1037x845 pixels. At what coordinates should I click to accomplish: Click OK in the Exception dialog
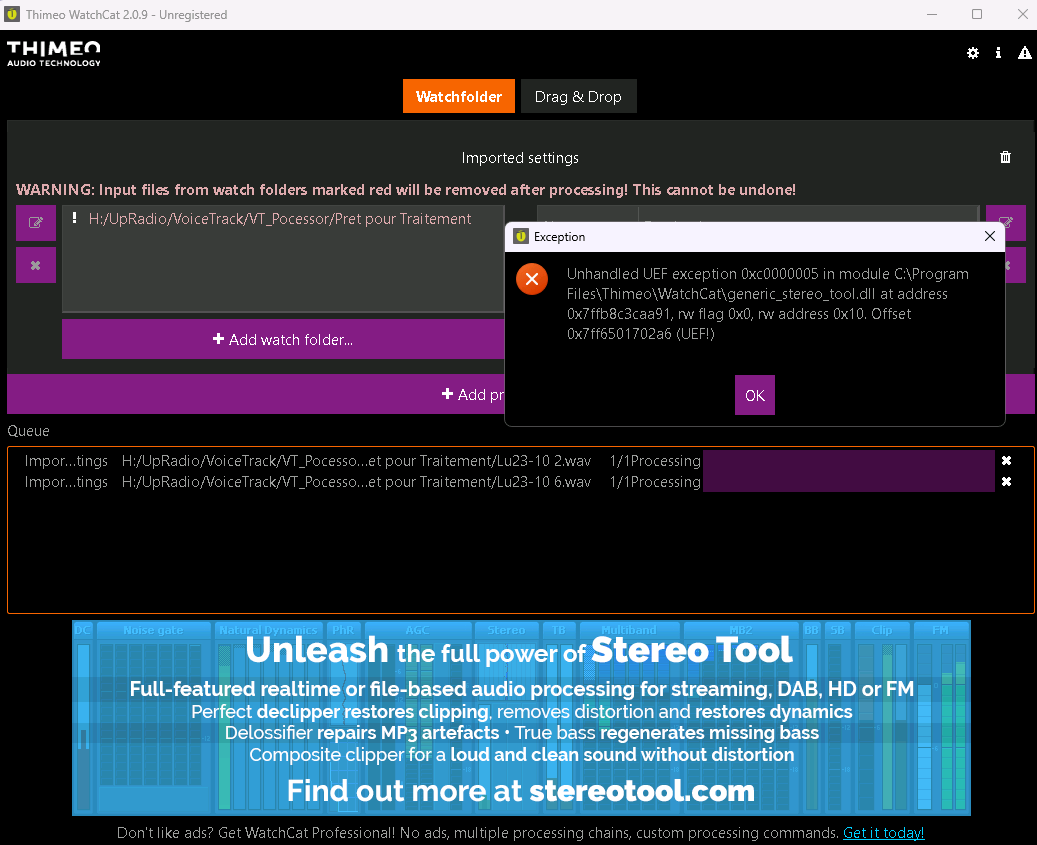755,395
